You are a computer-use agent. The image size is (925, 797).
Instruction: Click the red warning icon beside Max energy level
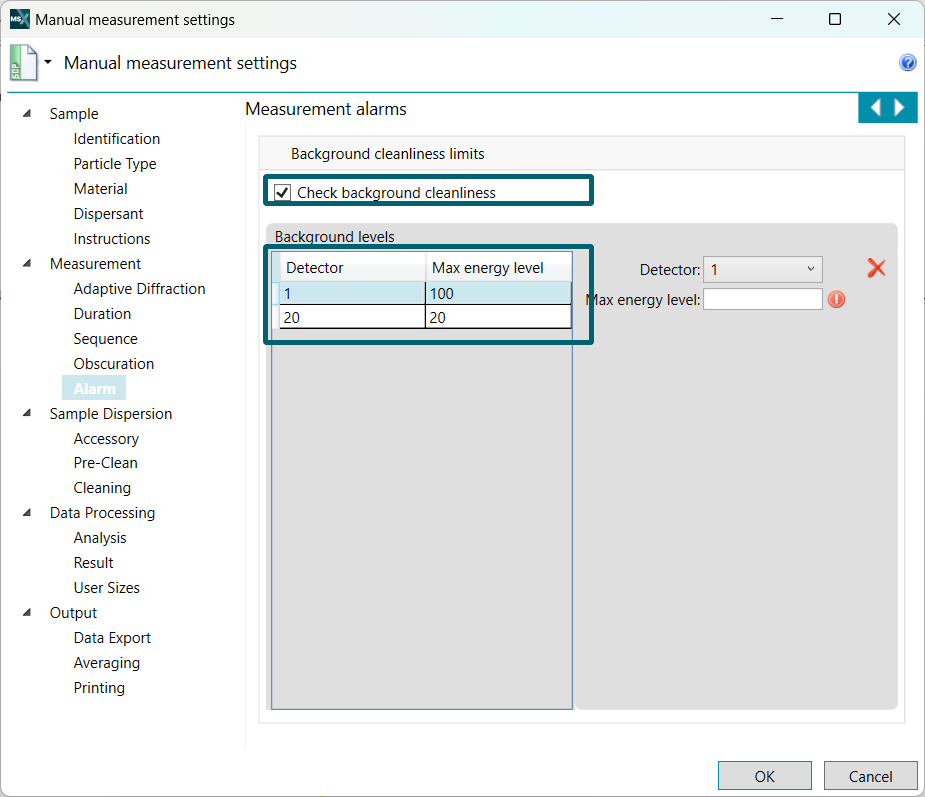[836, 299]
